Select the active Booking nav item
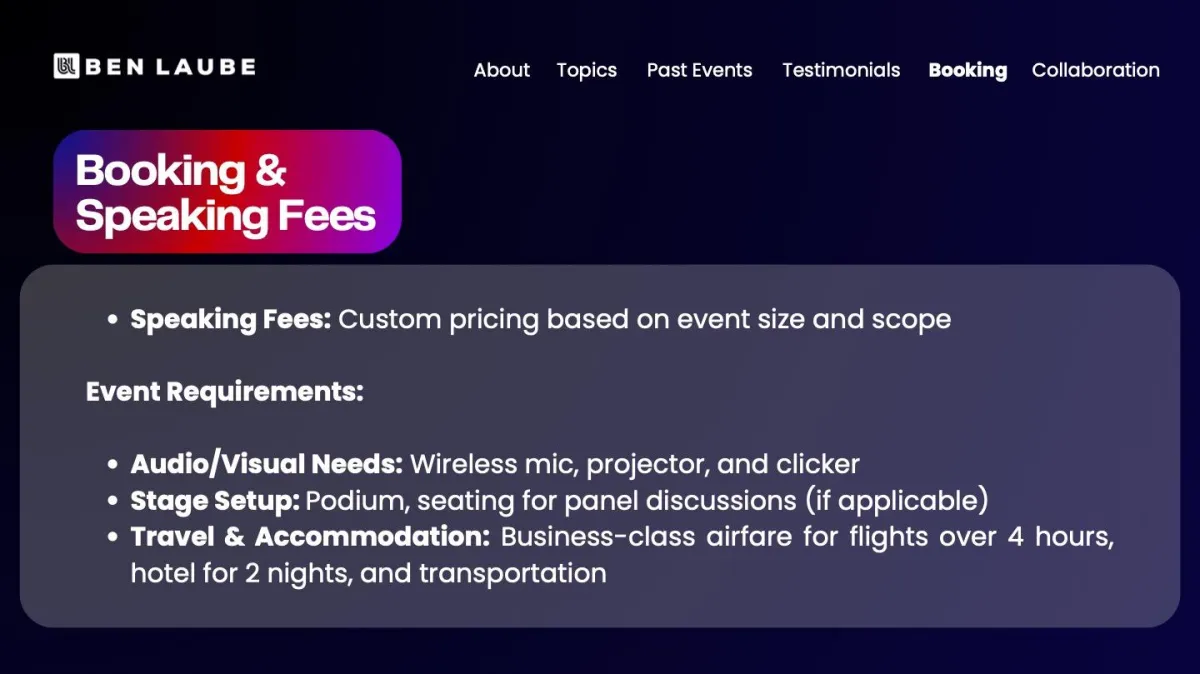Viewport: 1200px width, 674px height. coord(968,70)
